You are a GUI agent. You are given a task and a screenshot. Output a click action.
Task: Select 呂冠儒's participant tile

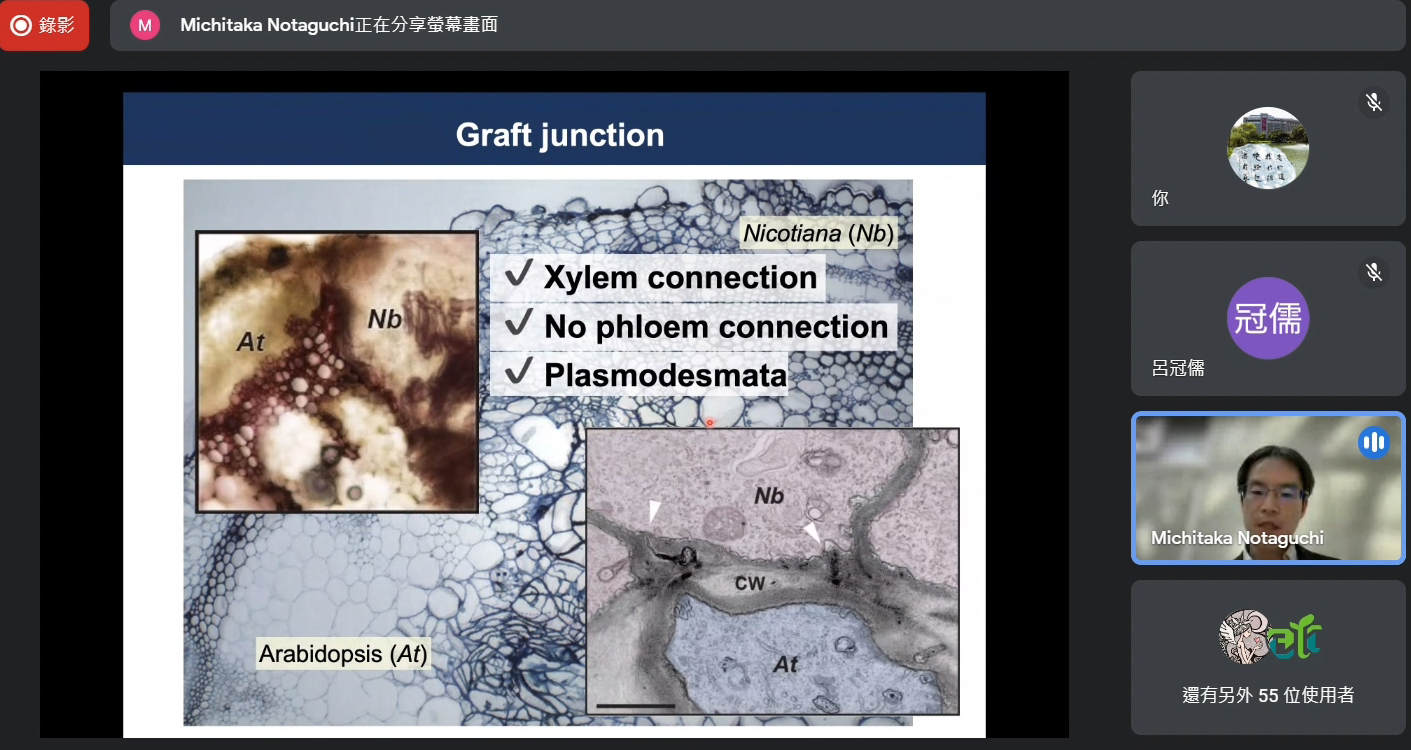1268,318
